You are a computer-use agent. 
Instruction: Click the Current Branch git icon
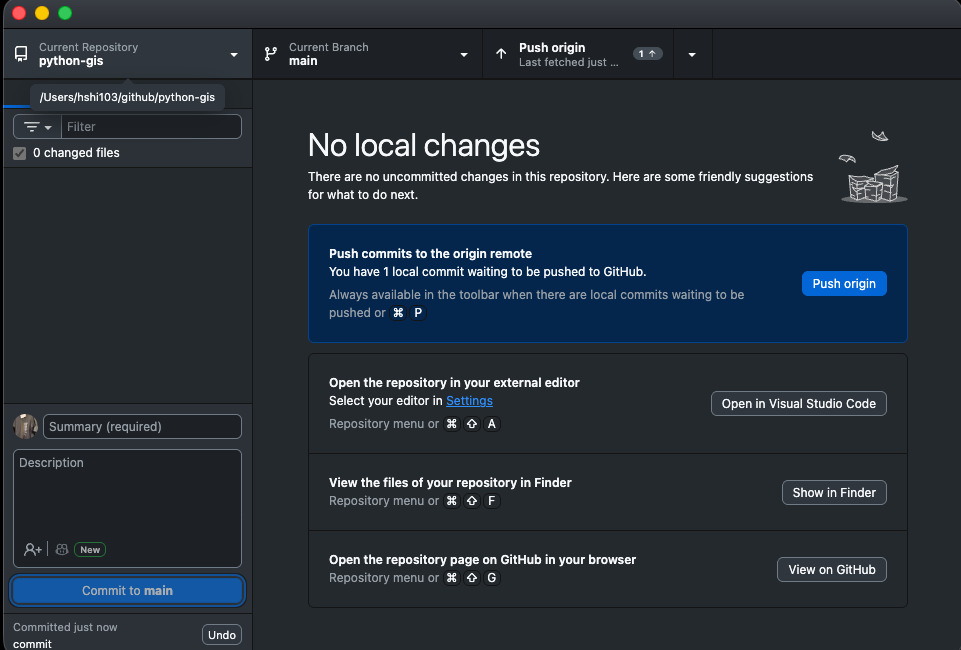pyautogui.click(x=271, y=54)
